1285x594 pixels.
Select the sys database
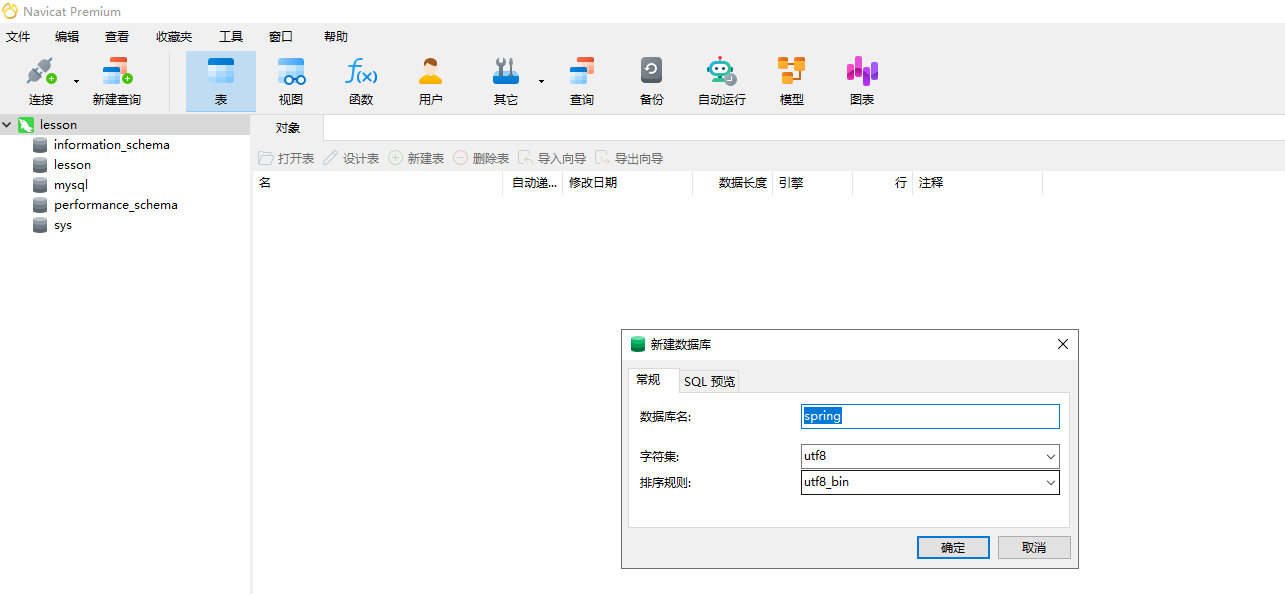point(63,225)
